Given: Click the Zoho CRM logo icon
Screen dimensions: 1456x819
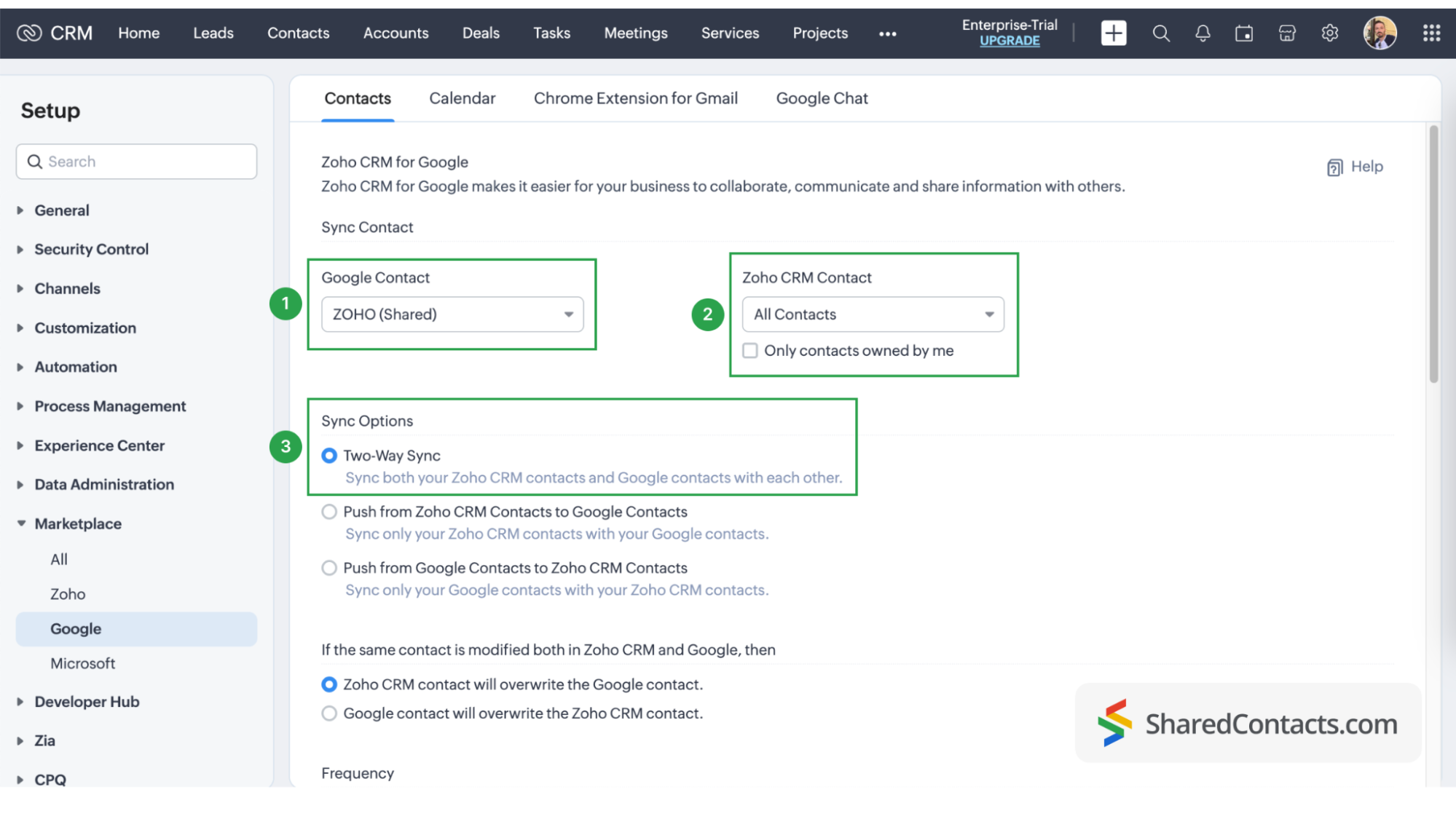Looking at the screenshot, I should (29, 33).
